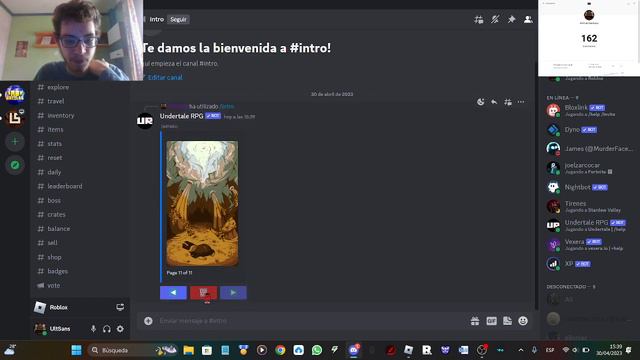Image resolution: width=640 pixels, height=360 pixels.
Task: Toggle notification settings bell in header
Action: [495, 19]
